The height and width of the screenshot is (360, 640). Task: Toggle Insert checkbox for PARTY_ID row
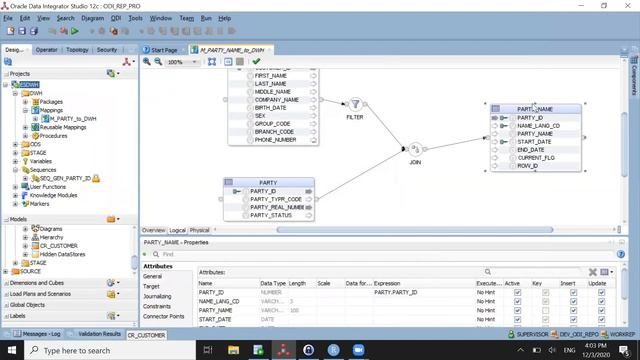point(573,293)
